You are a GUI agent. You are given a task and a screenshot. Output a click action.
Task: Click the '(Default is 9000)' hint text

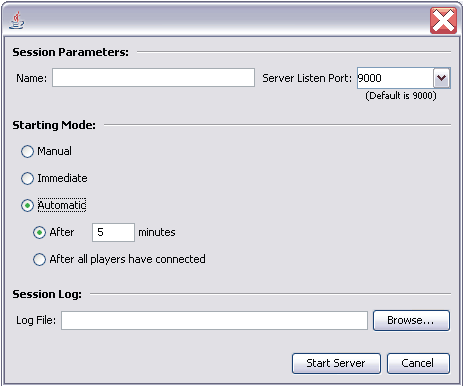[401, 96]
